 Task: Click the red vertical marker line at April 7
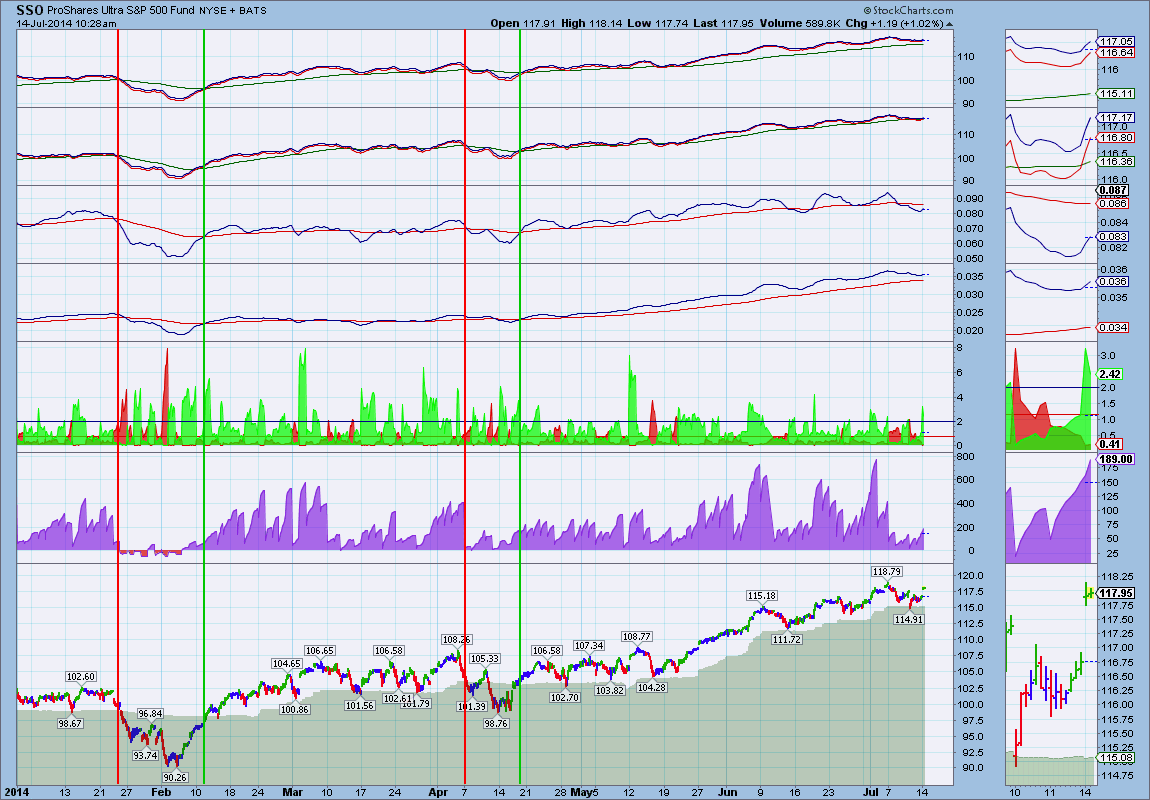click(x=465, y=407)
